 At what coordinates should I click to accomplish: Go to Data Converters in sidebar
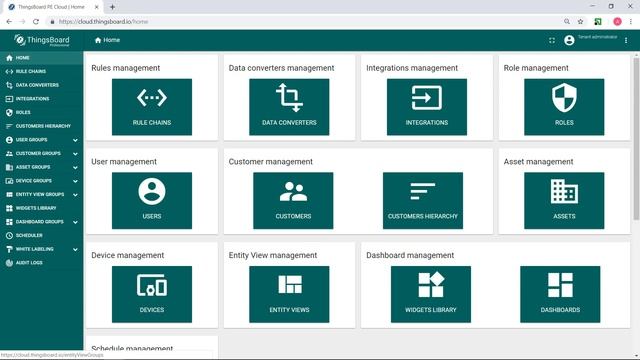click(41, 85)
